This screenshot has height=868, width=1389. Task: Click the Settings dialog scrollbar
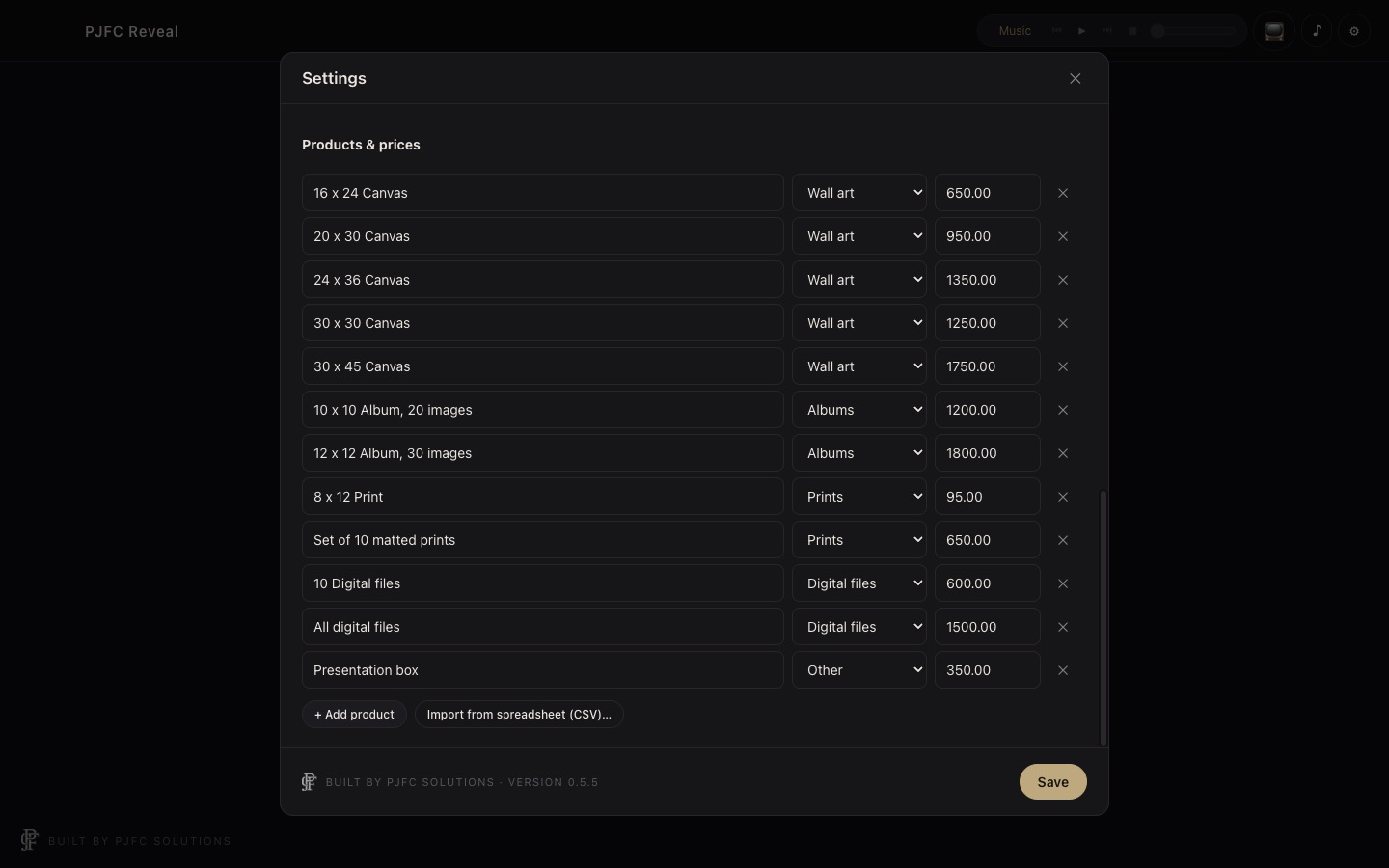point(1103,617)
